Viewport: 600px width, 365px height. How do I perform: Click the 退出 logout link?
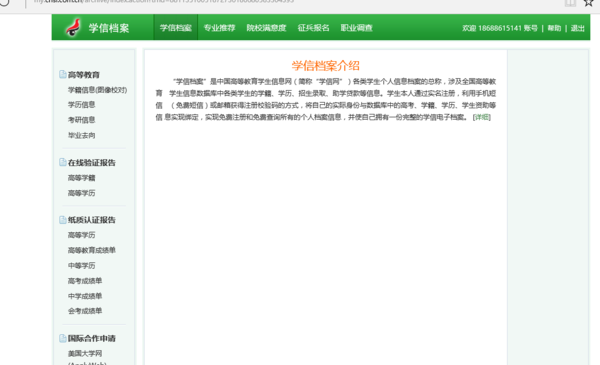point(577,28)
